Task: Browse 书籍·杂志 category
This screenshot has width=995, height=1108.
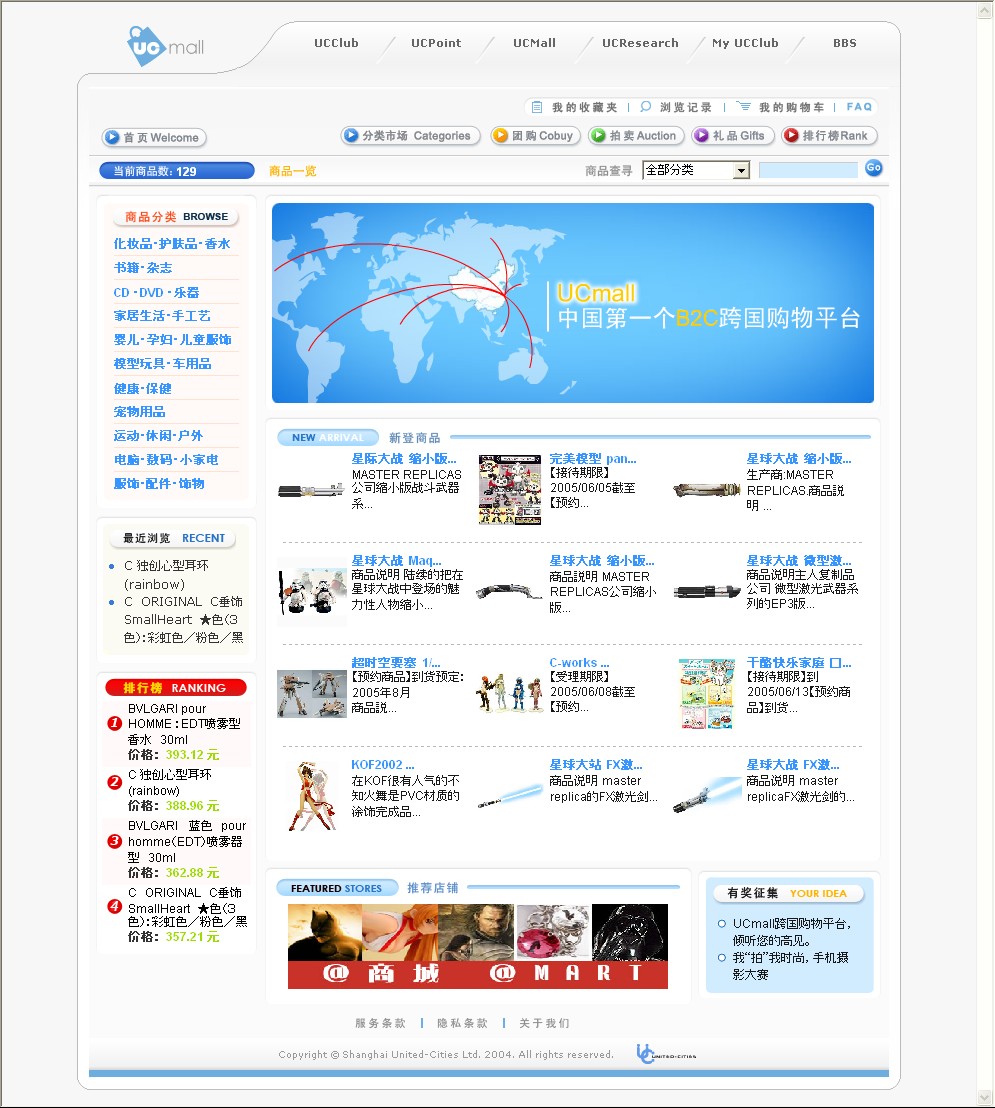Action: pyautogui.click(x=143, y=268)
